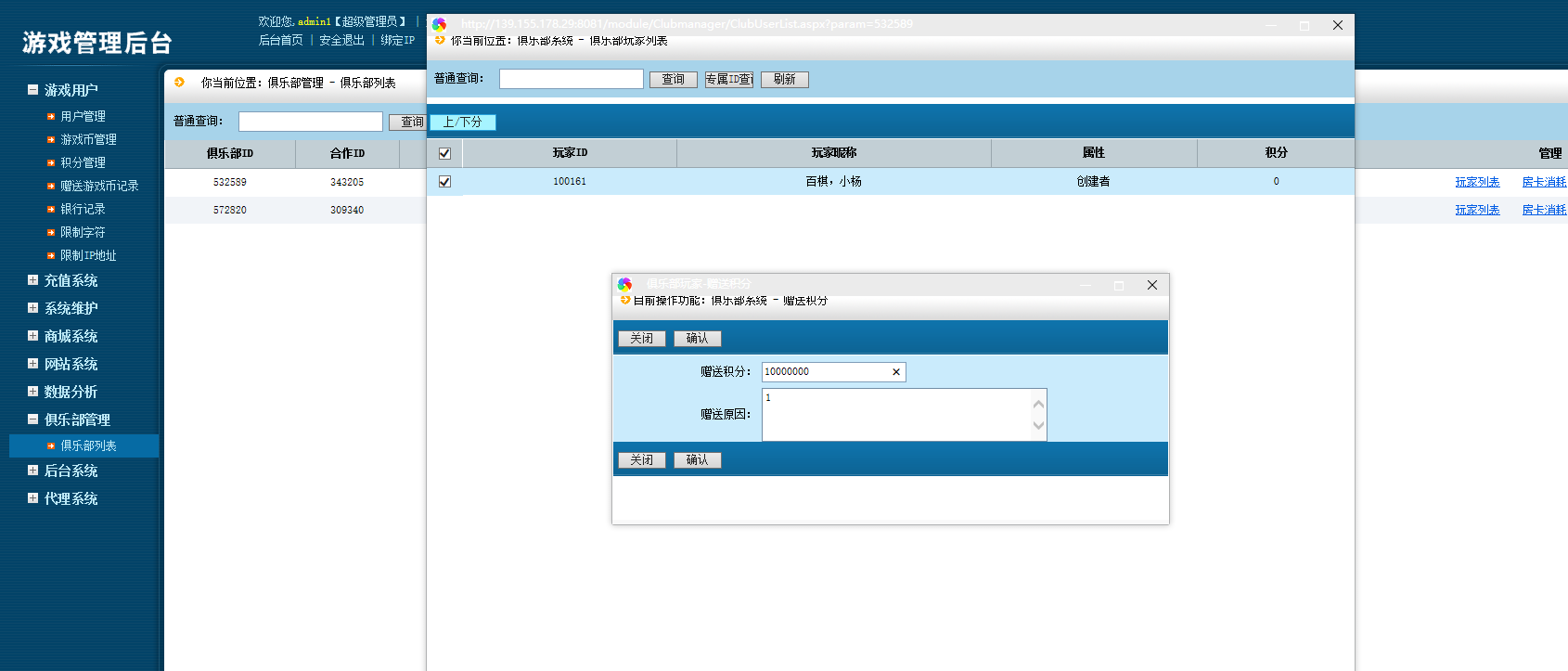Expand the 代理系统 menu section
Screen dimensions: 1568x671
[x=32, y=498]
